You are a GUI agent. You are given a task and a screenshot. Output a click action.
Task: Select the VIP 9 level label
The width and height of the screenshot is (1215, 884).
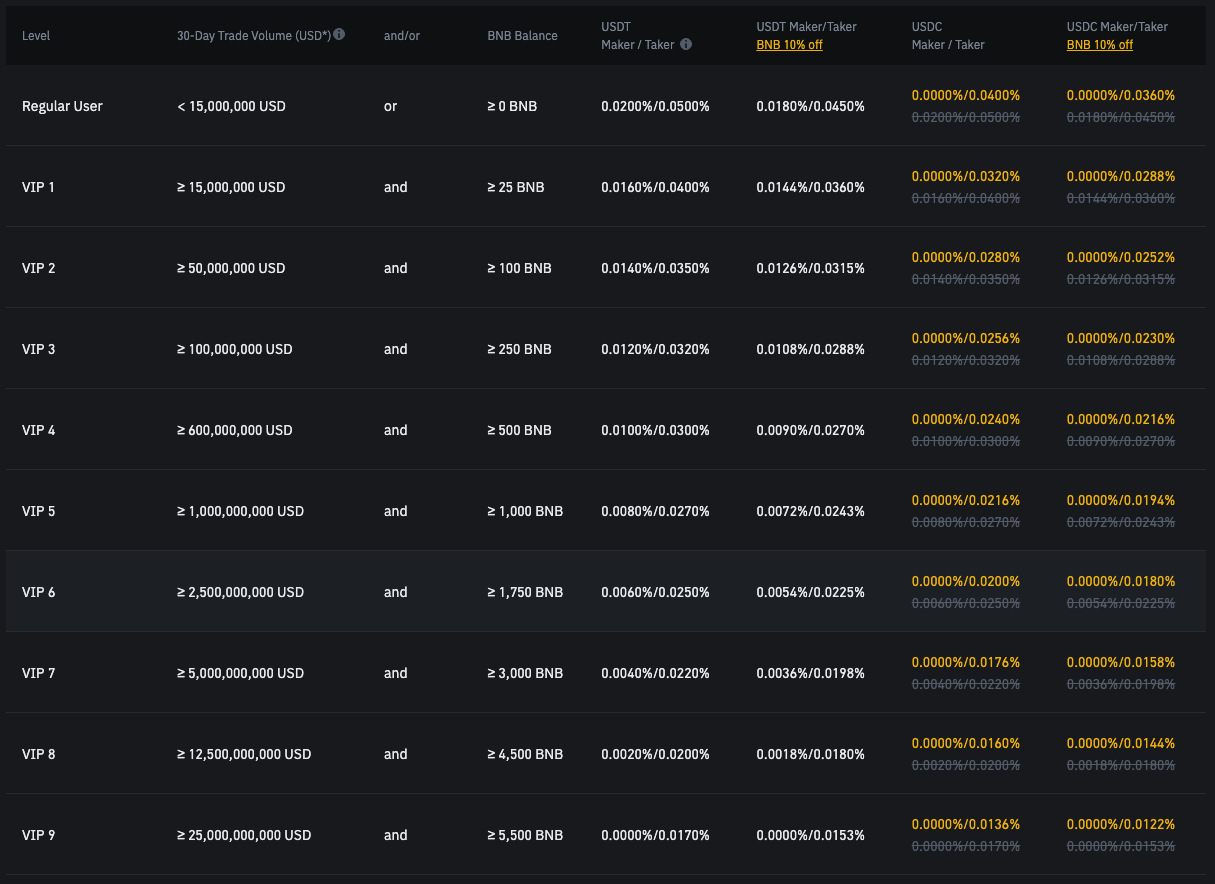tap(38, 835)
